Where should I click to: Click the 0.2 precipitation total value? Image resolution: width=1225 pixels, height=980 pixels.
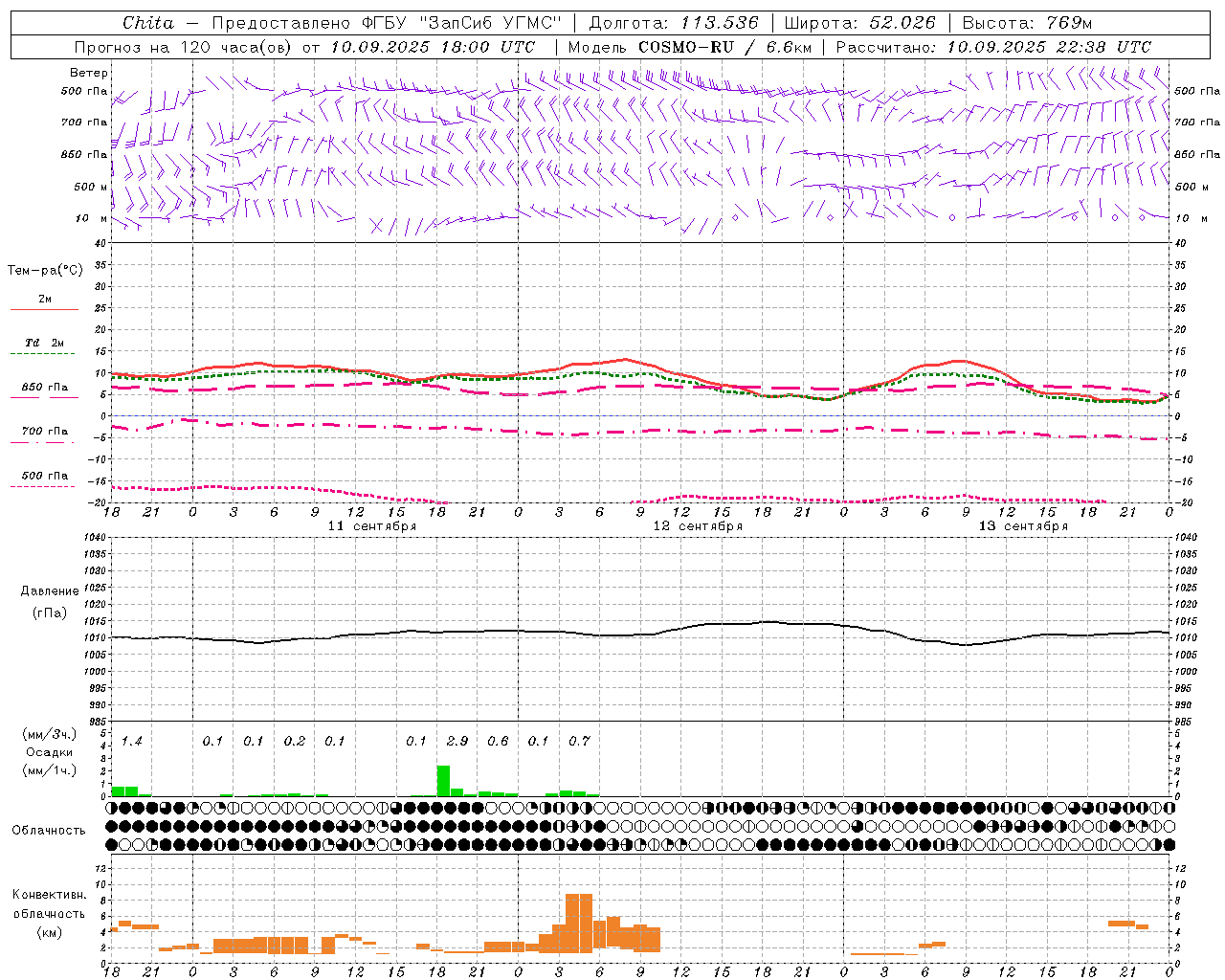coord(295,741)
